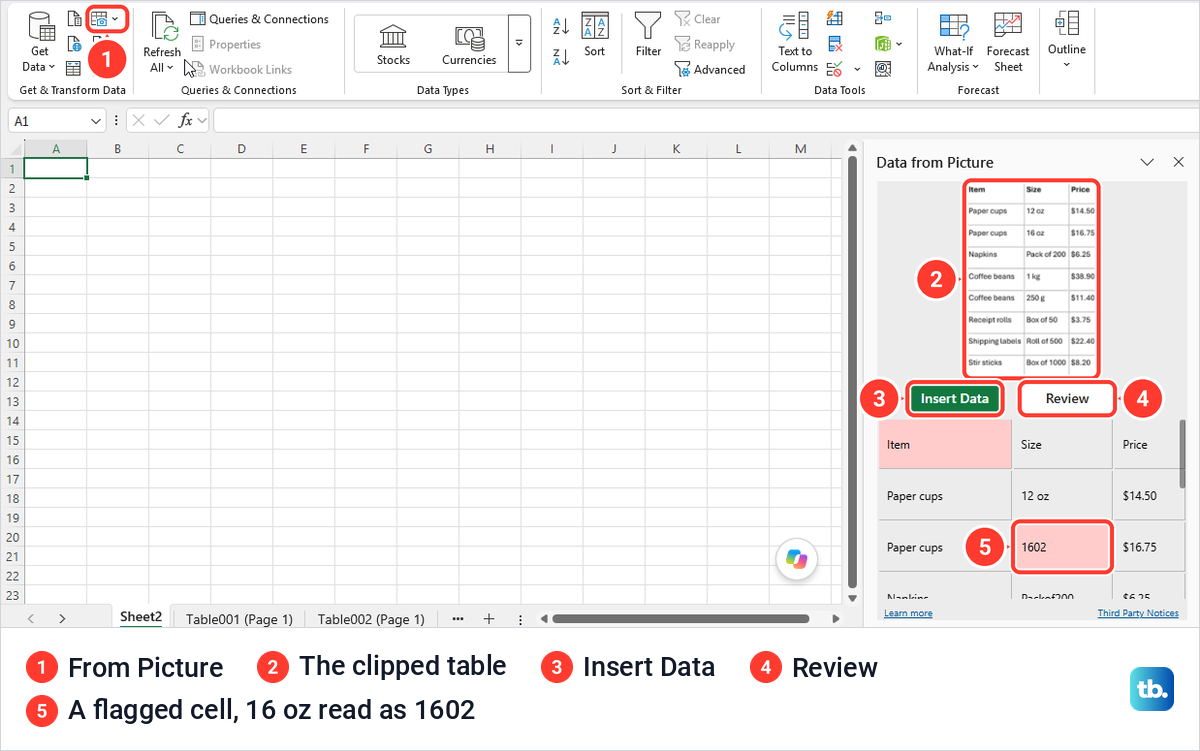The height and width of the screenshot is (751, 1200).
Task: Select row header 10
Action: coord(12,343)
